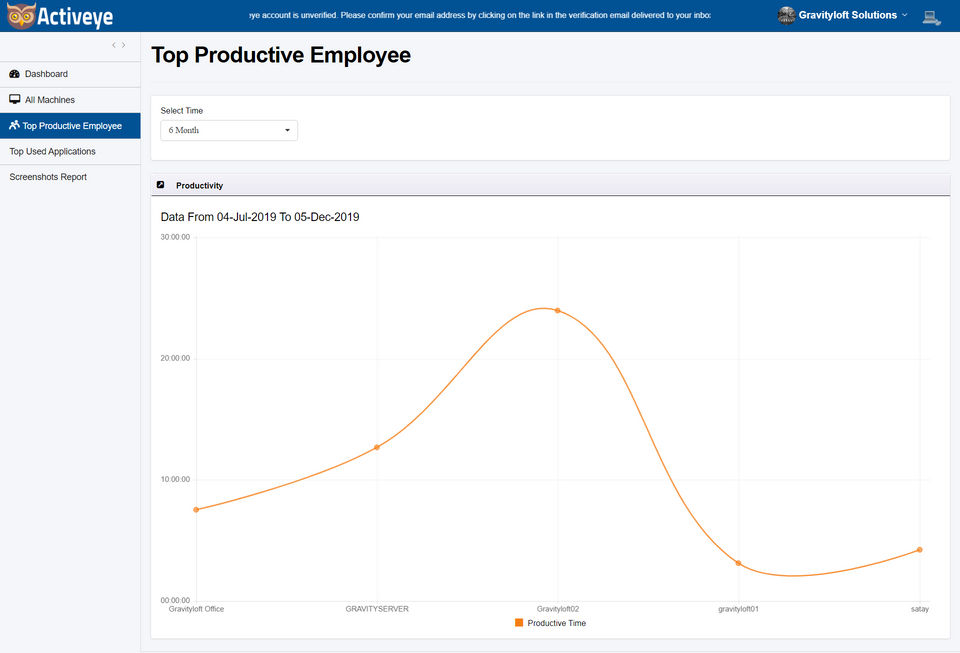Image resolution: width=960 pixels, height=653 pixels.
Task: Click the All Machines monitor icon
Action: 15,100
